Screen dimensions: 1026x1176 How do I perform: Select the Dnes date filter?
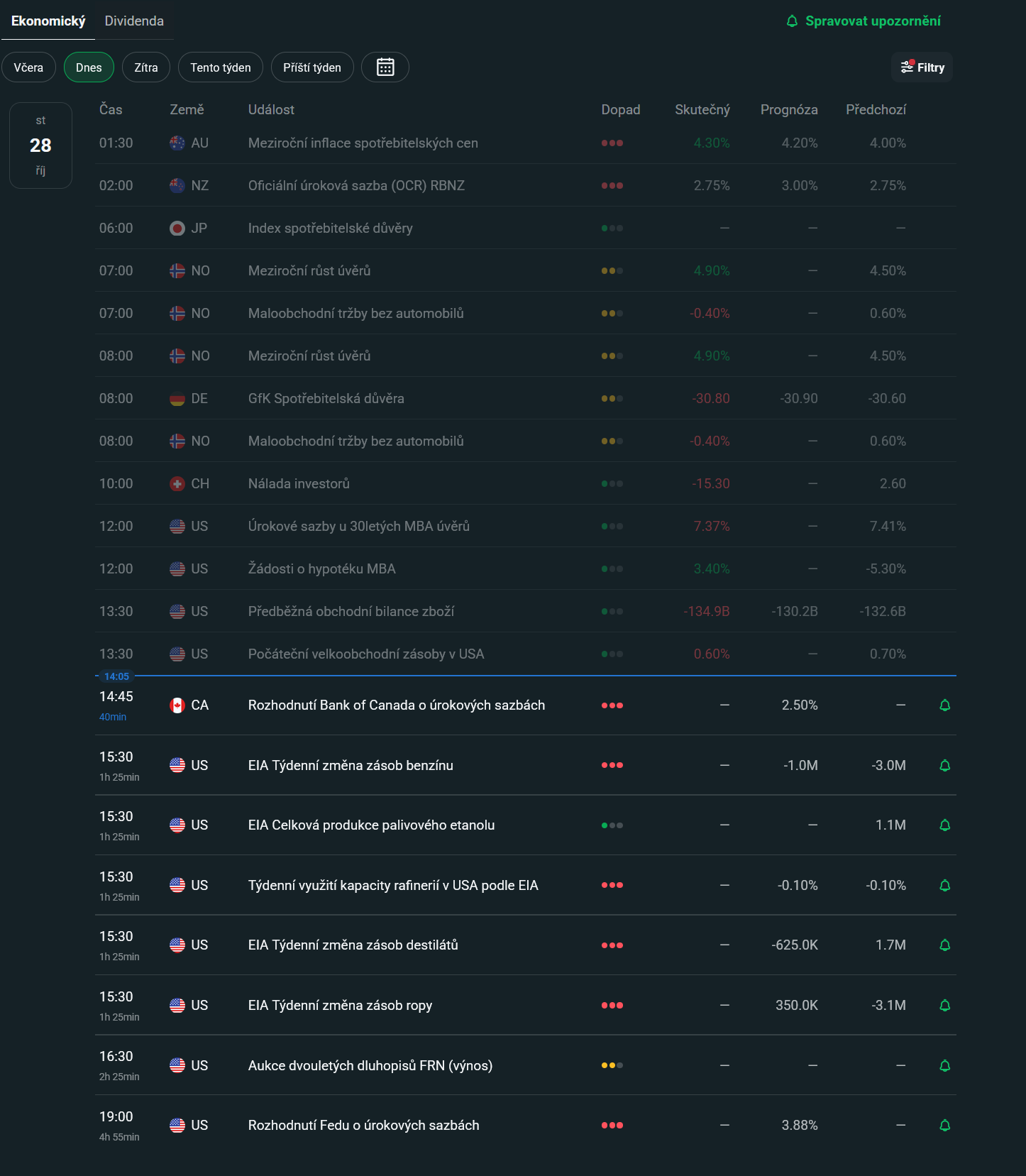tap(89, 67)
